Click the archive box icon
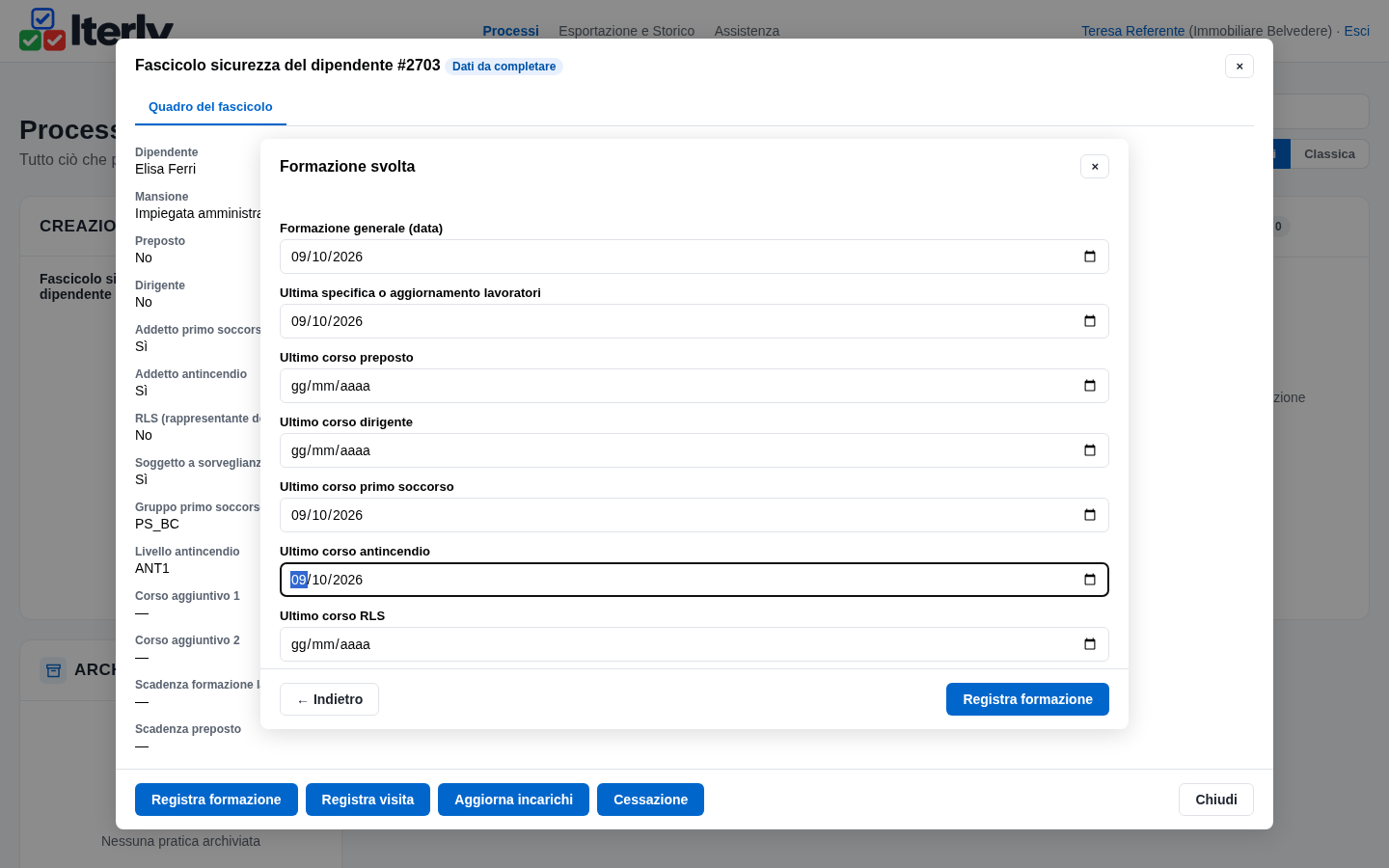The height and width of the screenshot is (868, 1389). pyautogui.click(x=53, y=670)
